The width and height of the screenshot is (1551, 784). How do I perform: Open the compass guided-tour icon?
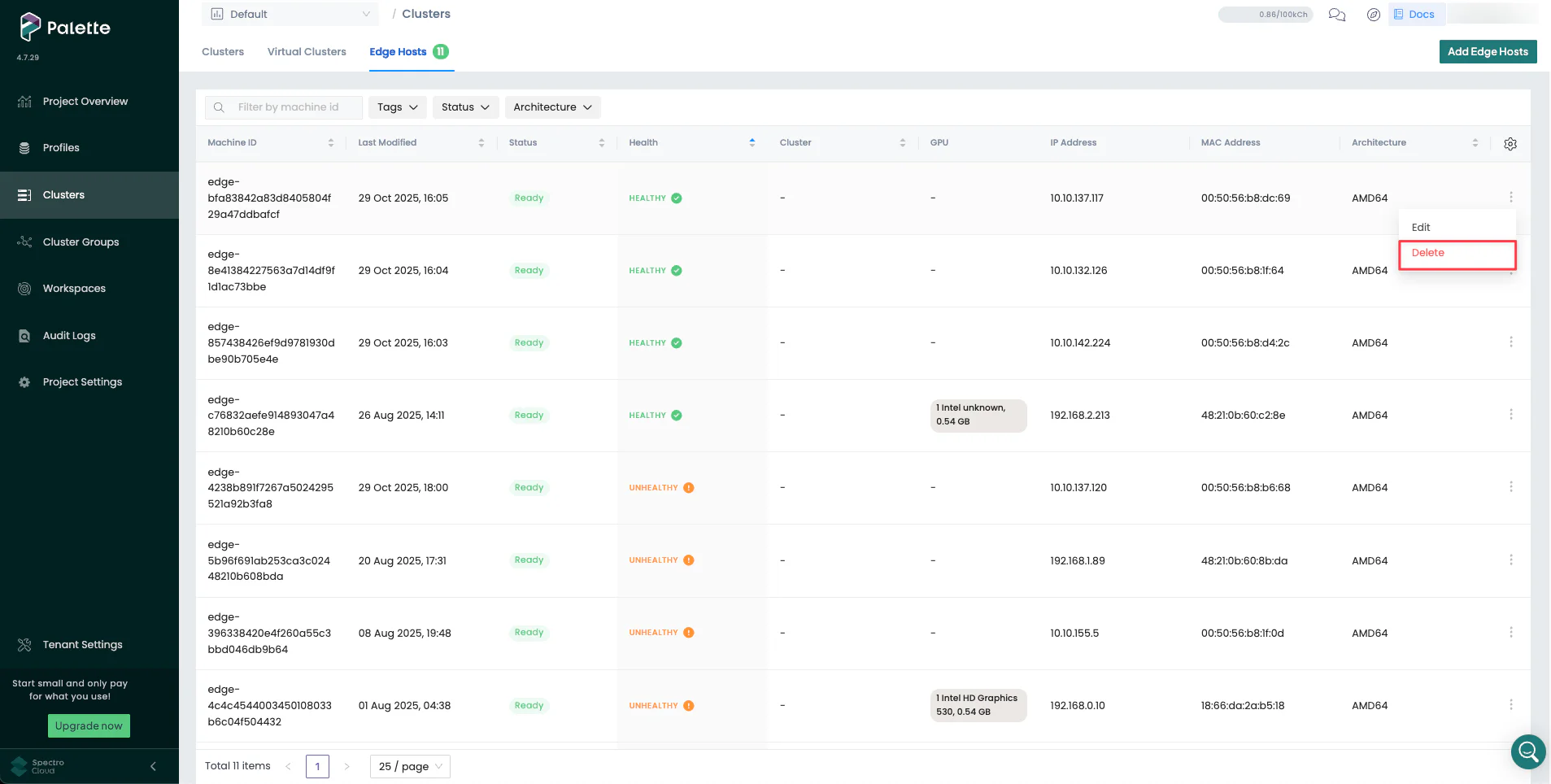(x=1374, y=14)
